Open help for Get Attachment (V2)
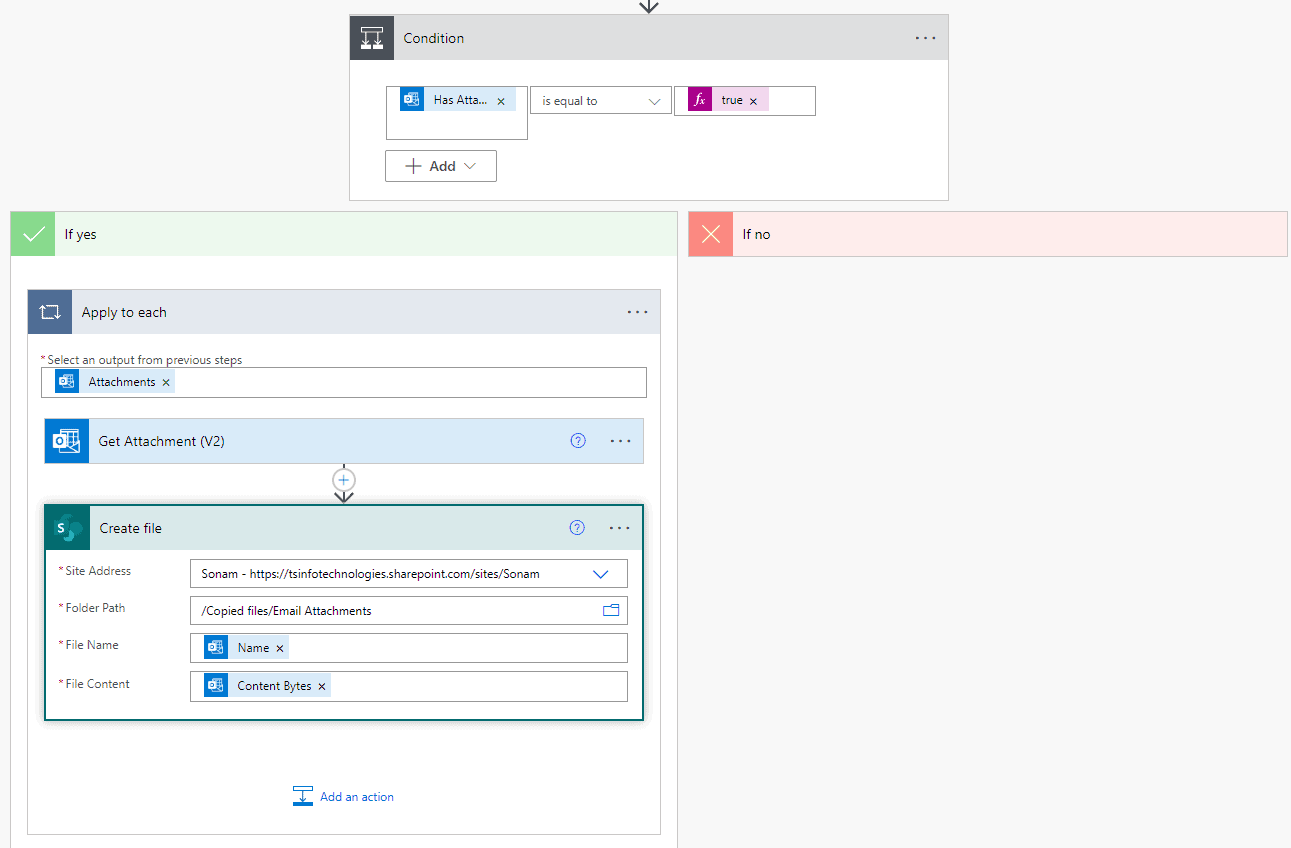The image size is (1291, 848). point(578,441)
